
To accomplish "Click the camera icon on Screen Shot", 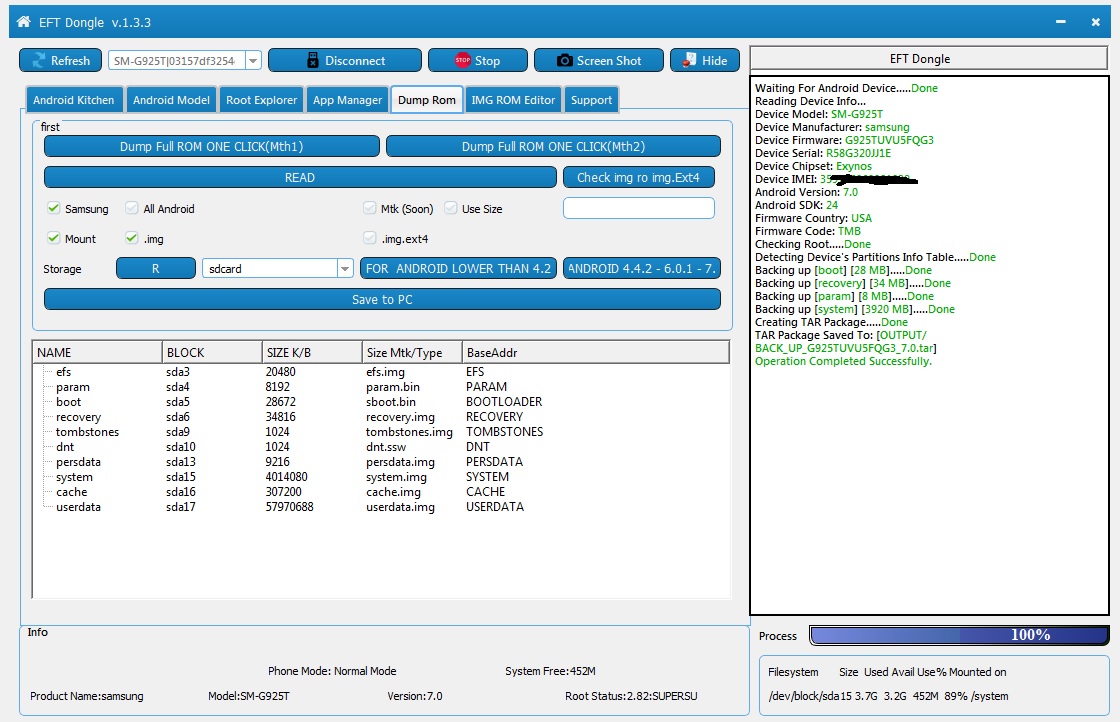I will [x=564, y=61].
